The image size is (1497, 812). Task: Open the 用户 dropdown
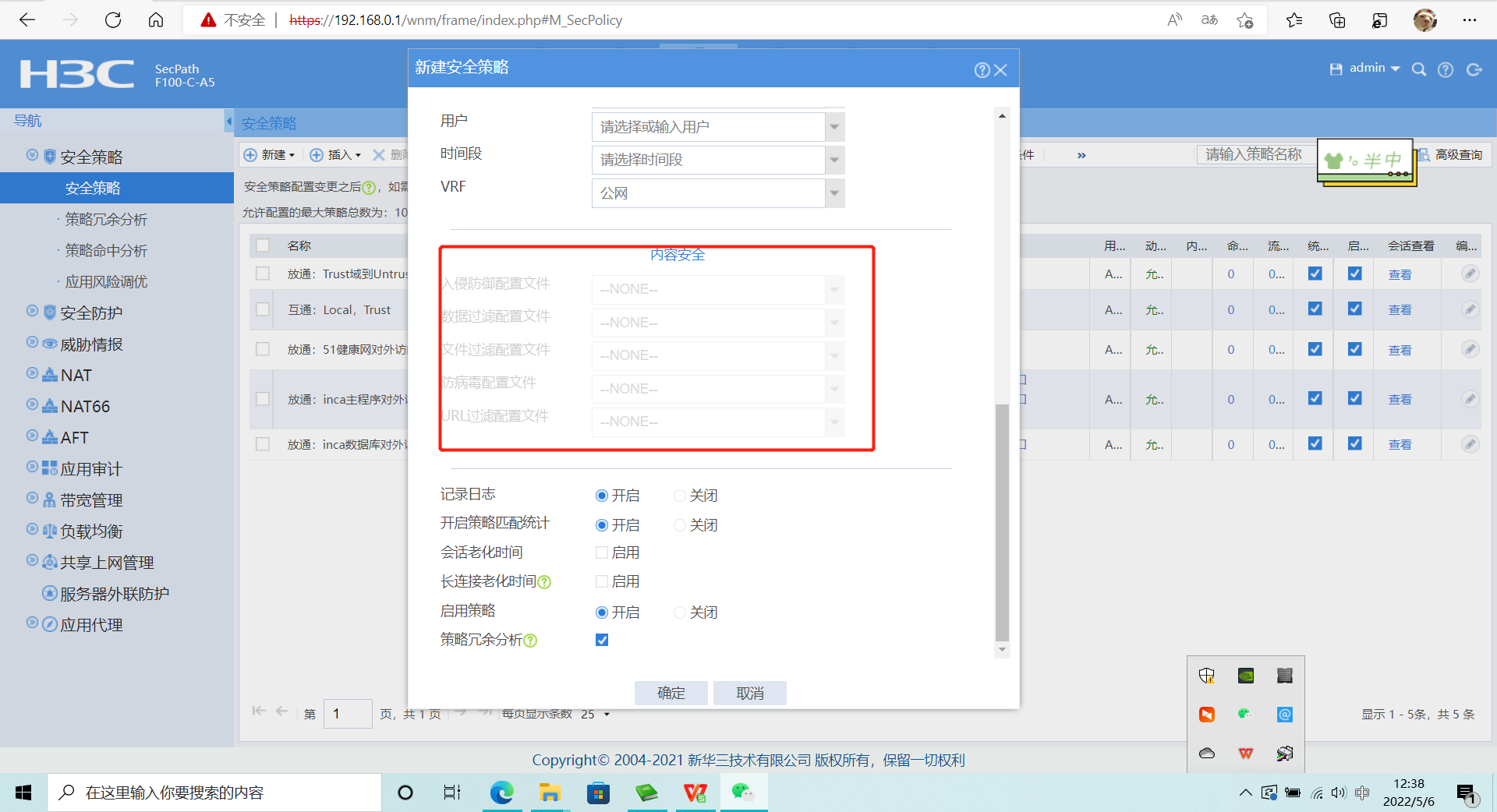(x=834, y=127)
